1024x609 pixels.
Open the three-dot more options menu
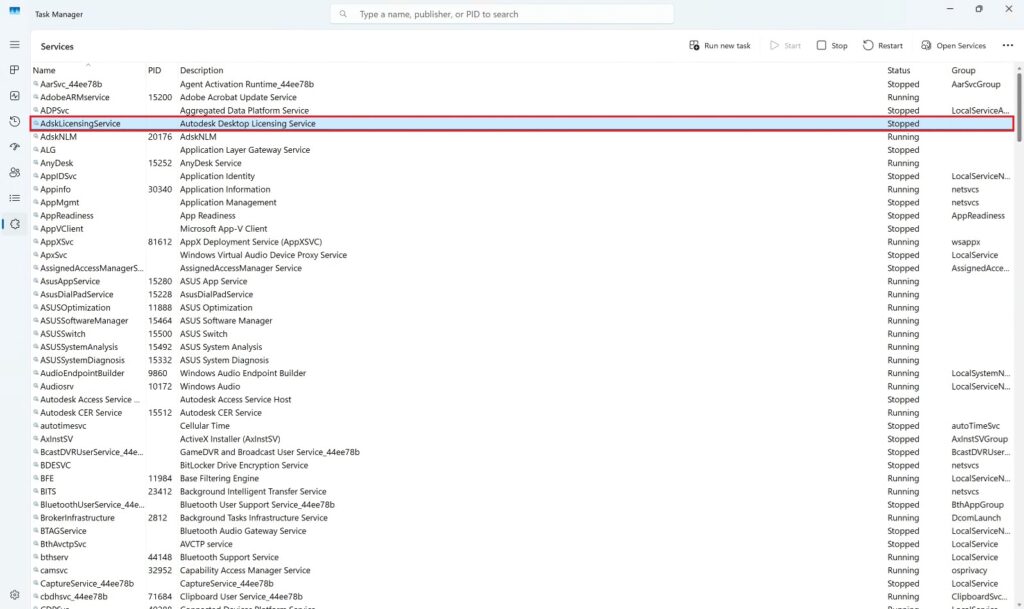click(1007, 46)
